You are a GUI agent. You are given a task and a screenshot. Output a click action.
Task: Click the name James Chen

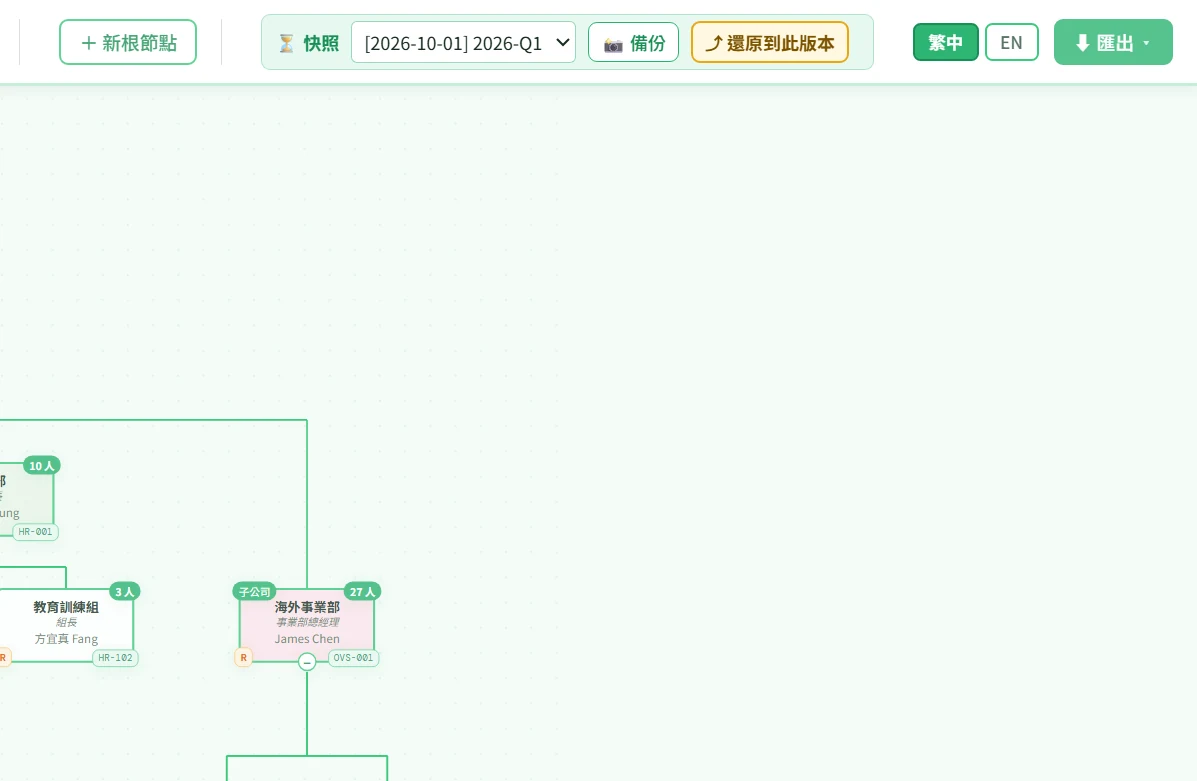(307, 639)
